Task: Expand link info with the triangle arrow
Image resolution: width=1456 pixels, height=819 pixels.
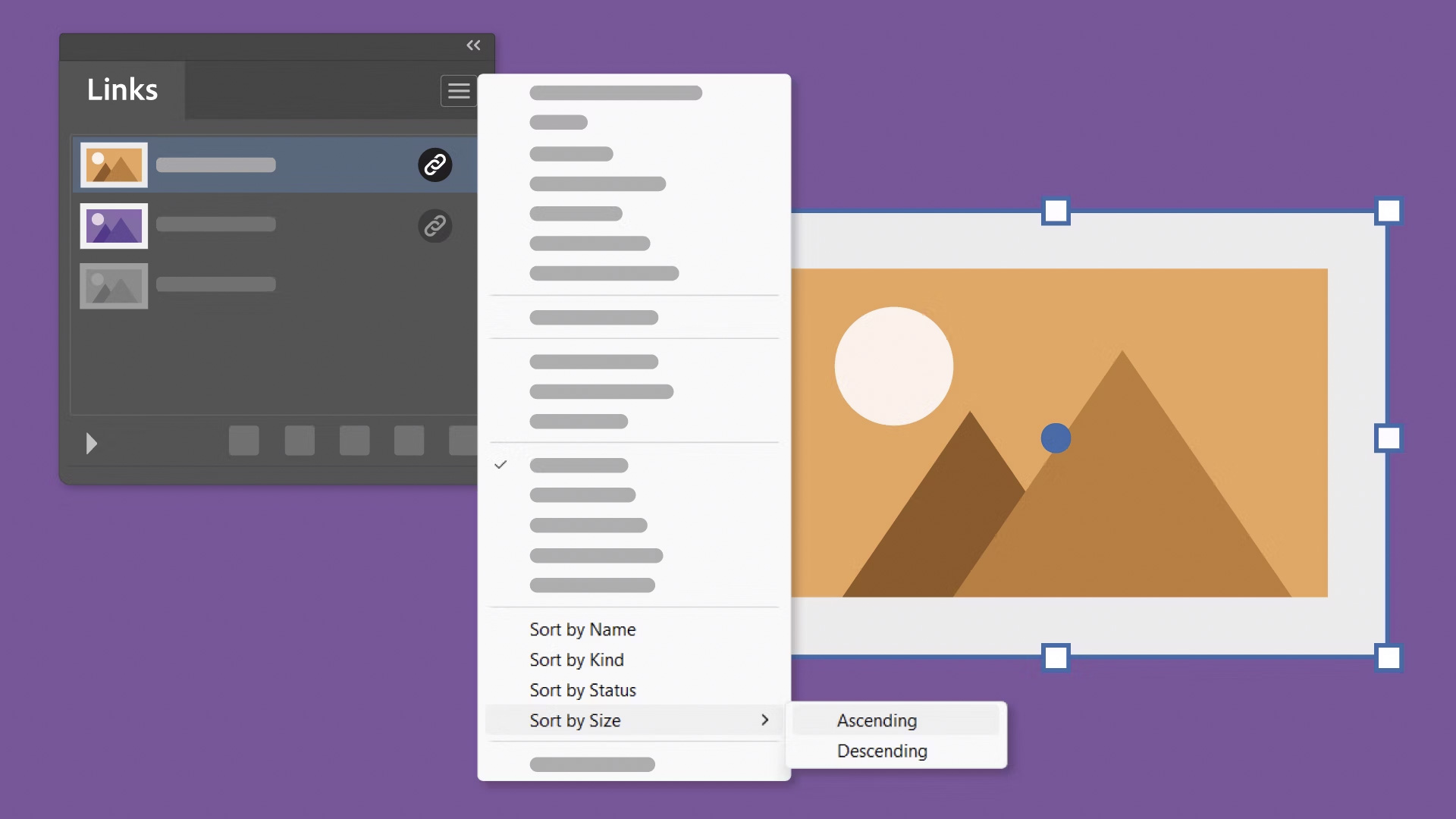Action: [92, 443]
